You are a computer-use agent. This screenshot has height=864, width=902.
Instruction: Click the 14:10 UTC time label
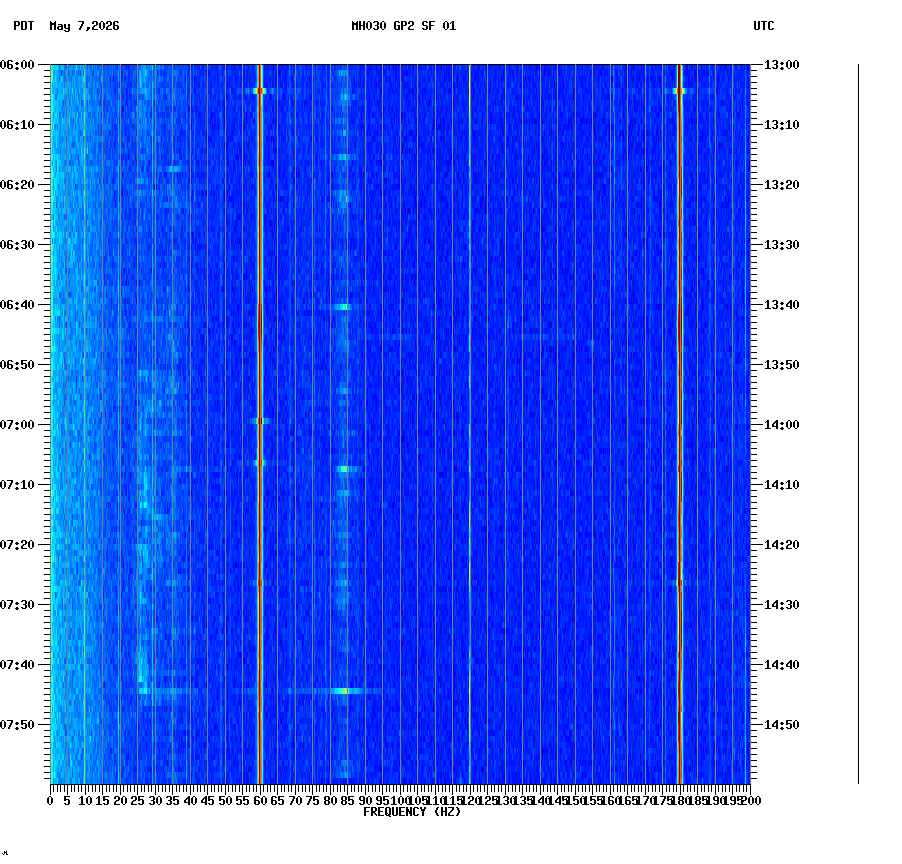point(782,485)
